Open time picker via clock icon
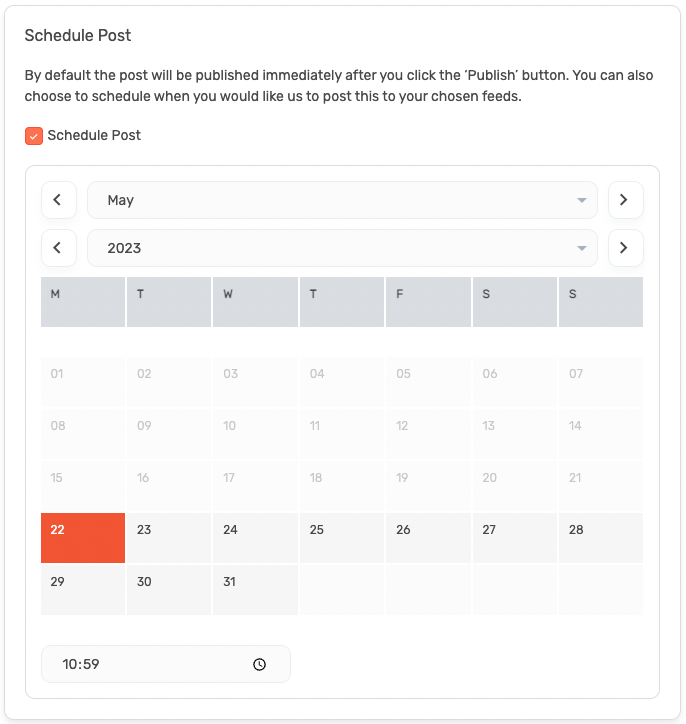The width and height of the screenshot is (686, 724). [x=260, y=664]
